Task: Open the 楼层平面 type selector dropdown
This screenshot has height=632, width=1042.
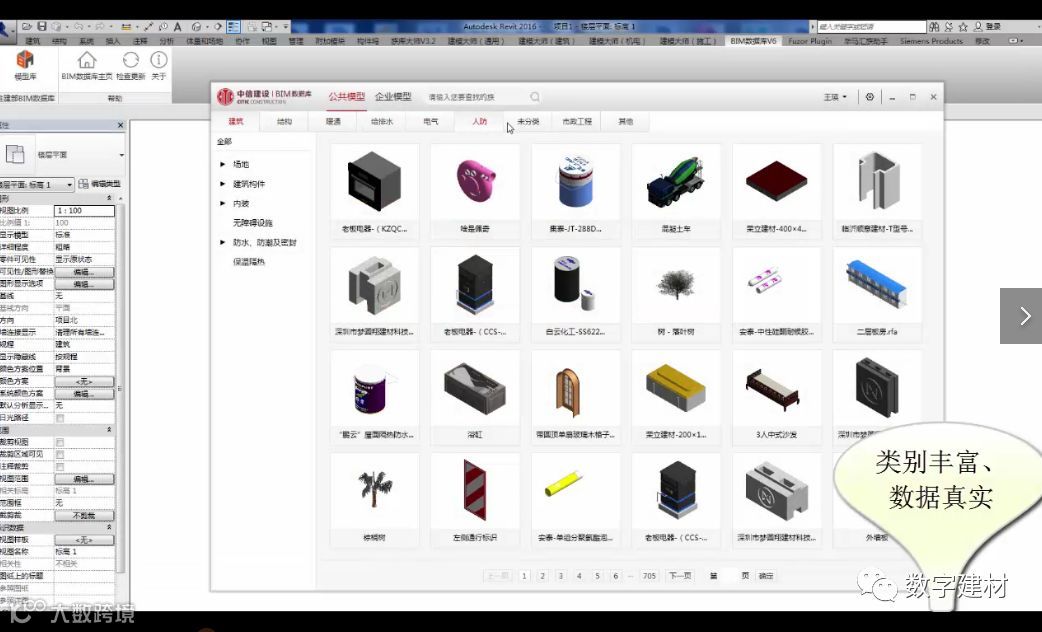Action: 122,155
